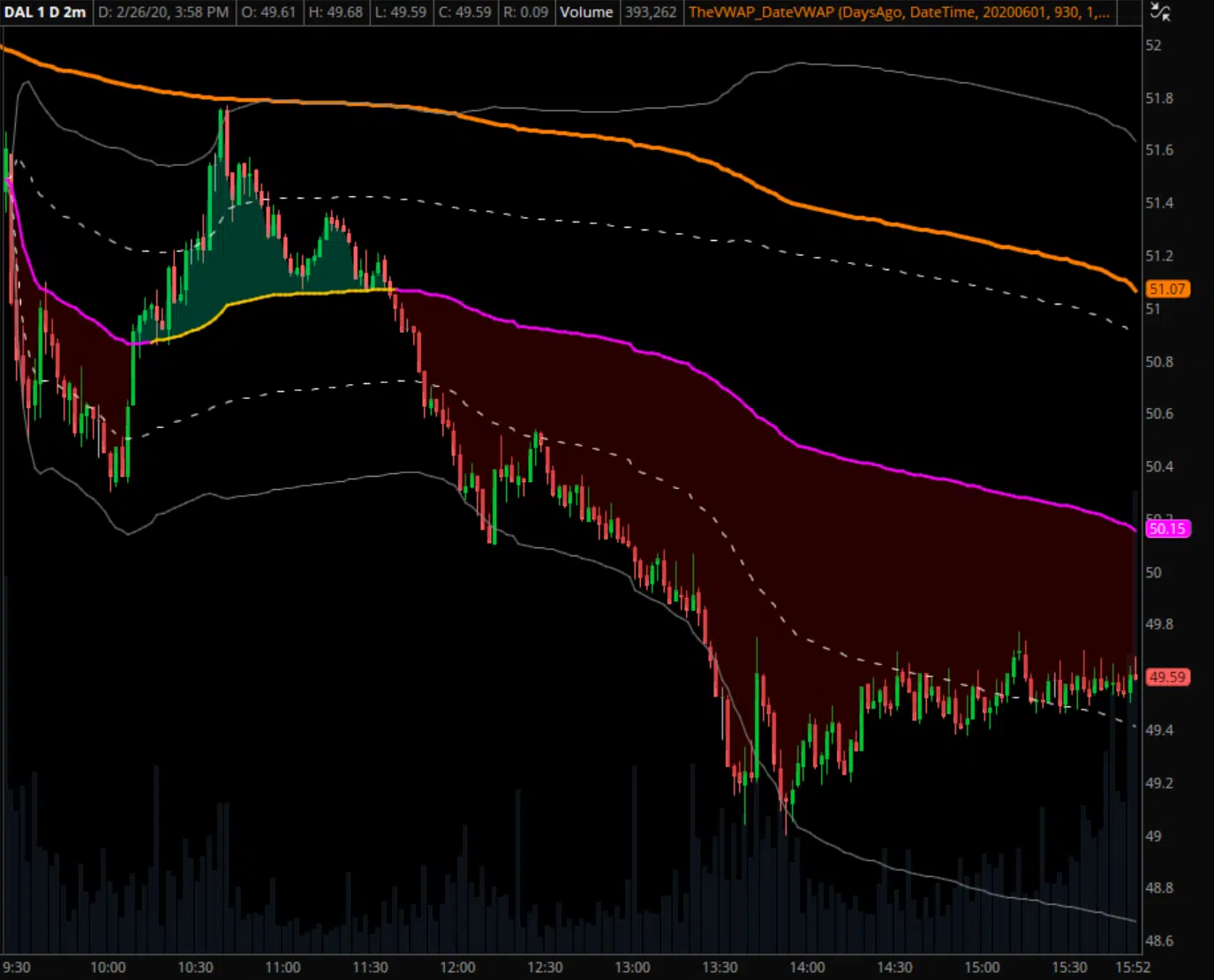Screen dimensions: 1214x980
Task: Click the 9:30 time axis label
Action: coord(16,968)
